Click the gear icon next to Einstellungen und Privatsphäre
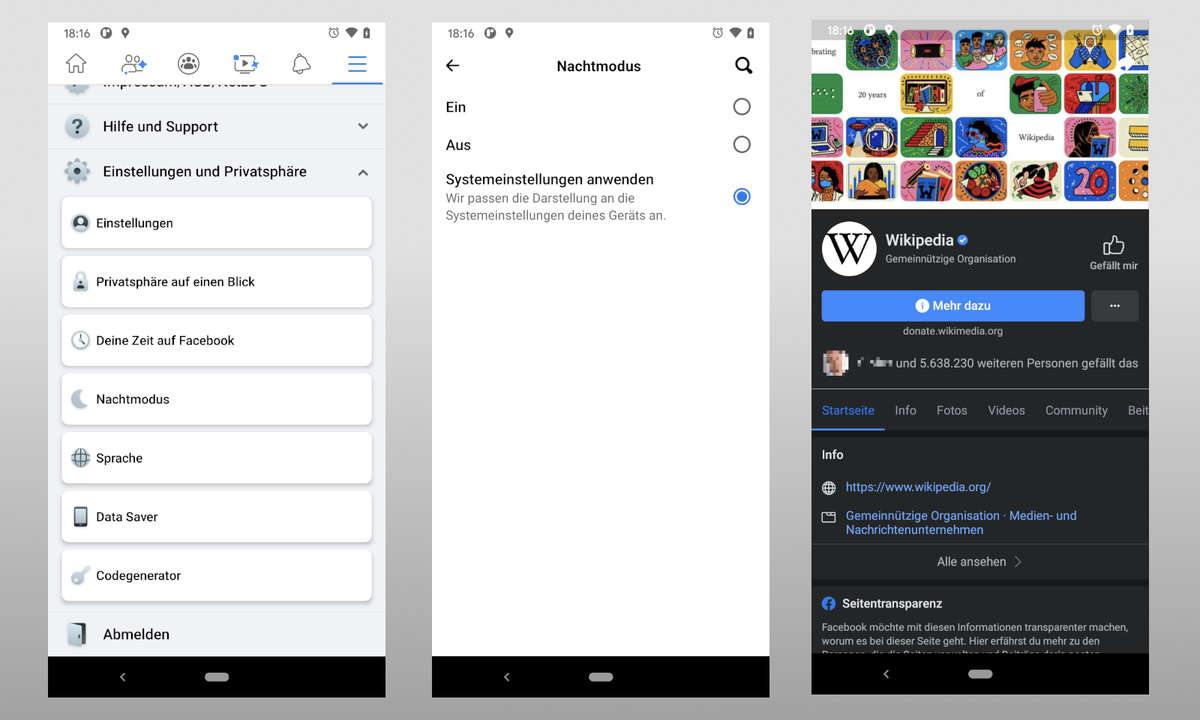1200x720 pixels. click(x=77, y=172)
